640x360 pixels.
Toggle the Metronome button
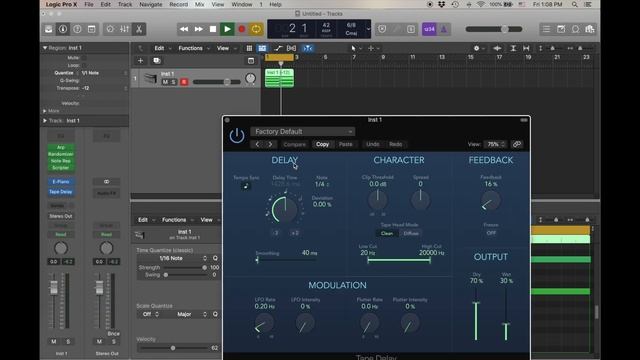tap(444, 29)
